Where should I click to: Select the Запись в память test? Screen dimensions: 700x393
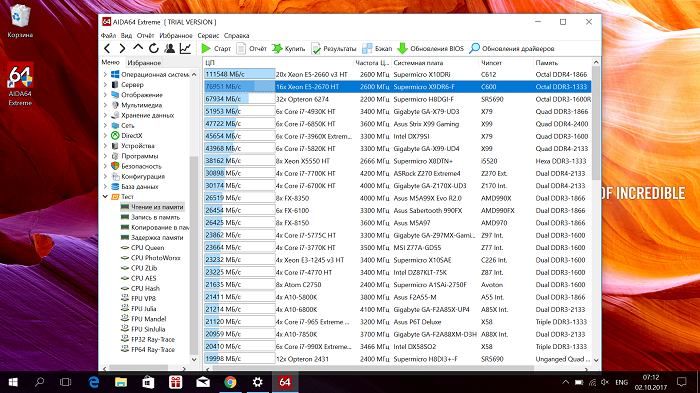pyautogui.click(x=155, y=217)
